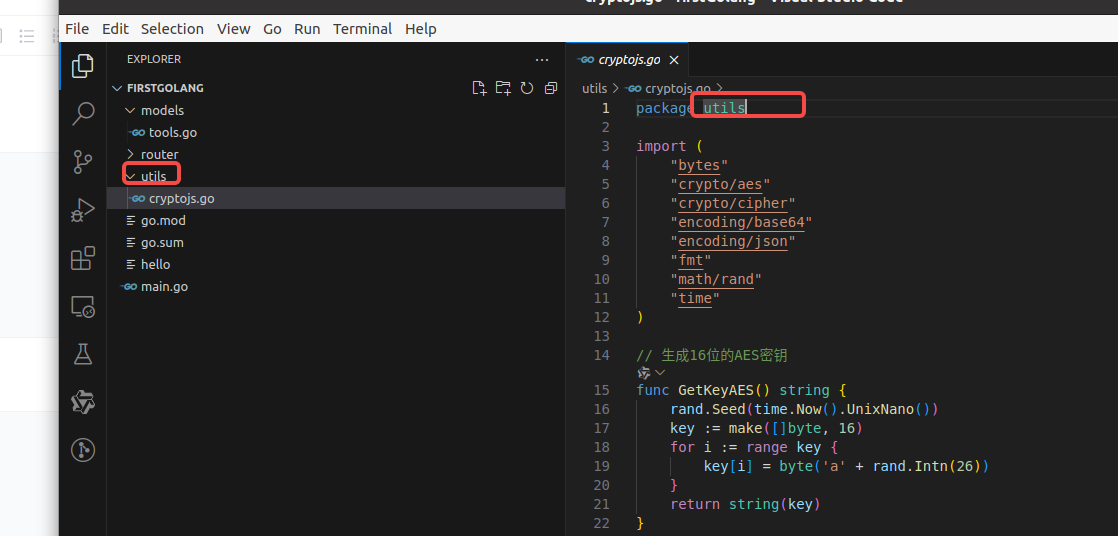Click the New Folder icon in Explorer

(503, 88)
